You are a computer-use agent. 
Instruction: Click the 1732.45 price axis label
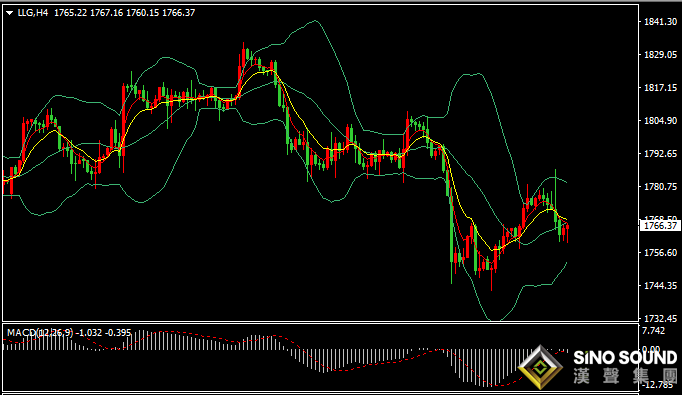660,319
